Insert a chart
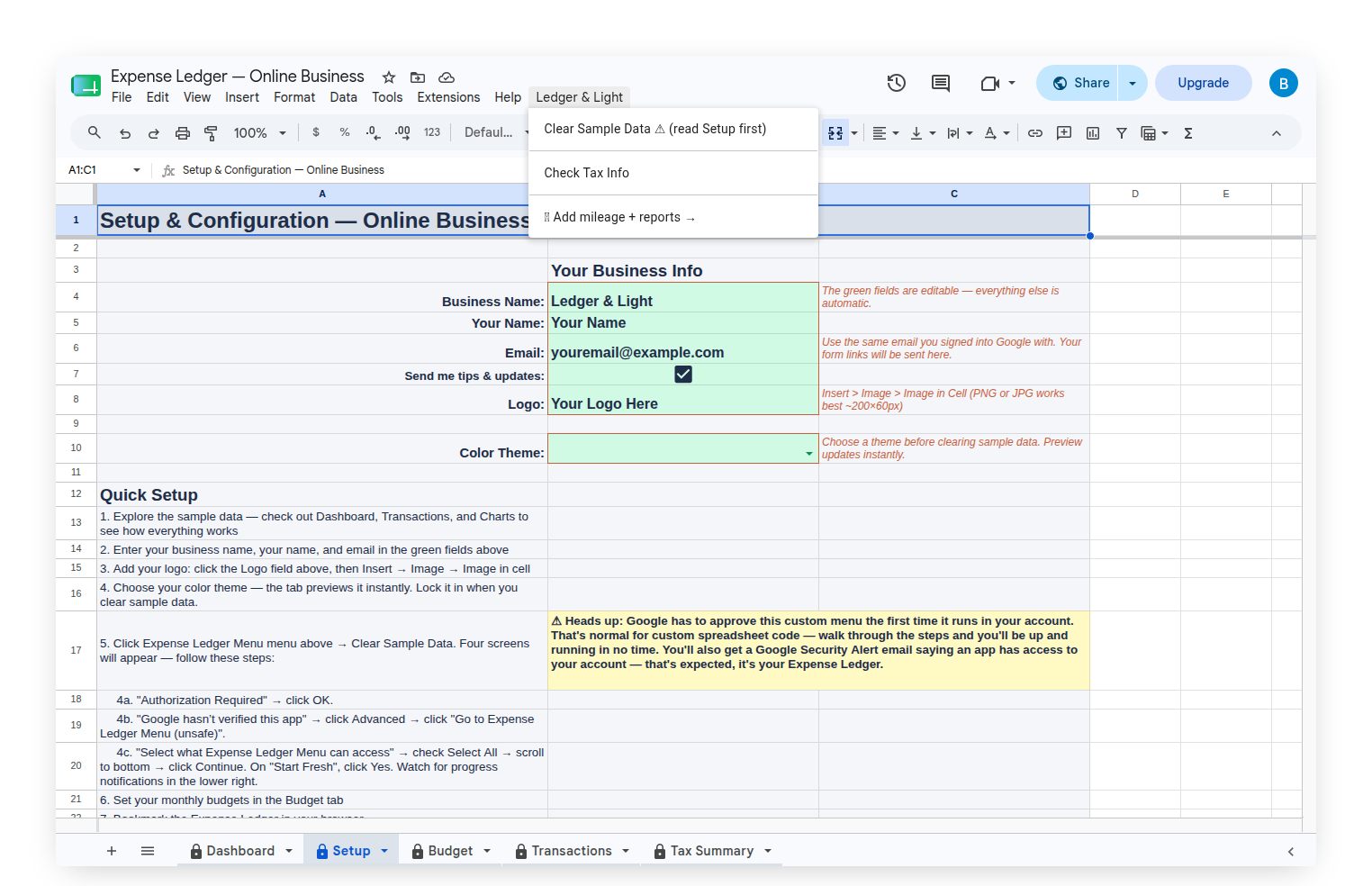1372x886 pixels. click(1093, 133)
